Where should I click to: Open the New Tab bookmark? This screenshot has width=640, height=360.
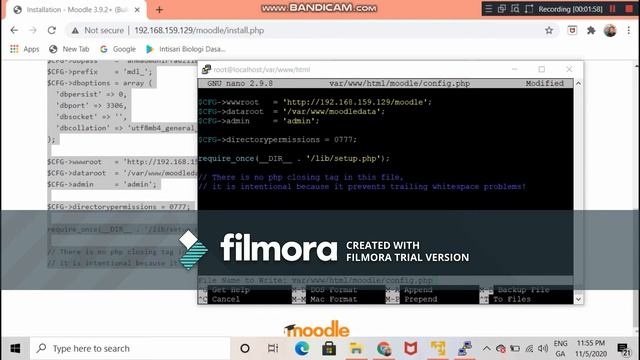tap(69, 49)
